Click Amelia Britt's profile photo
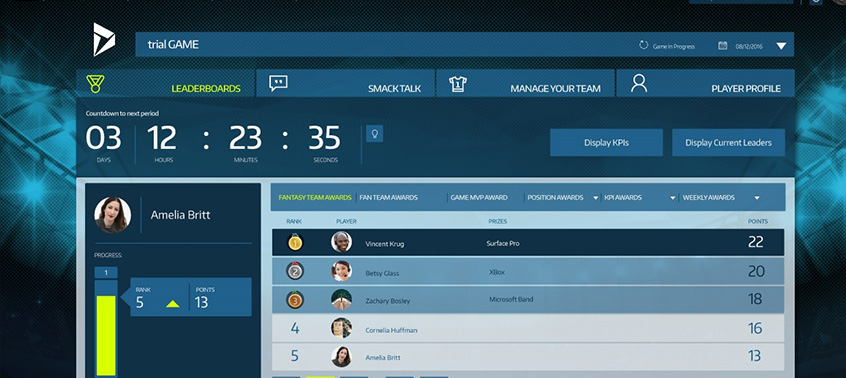Viewport: 846px width, 378px height. click(112, 215)
